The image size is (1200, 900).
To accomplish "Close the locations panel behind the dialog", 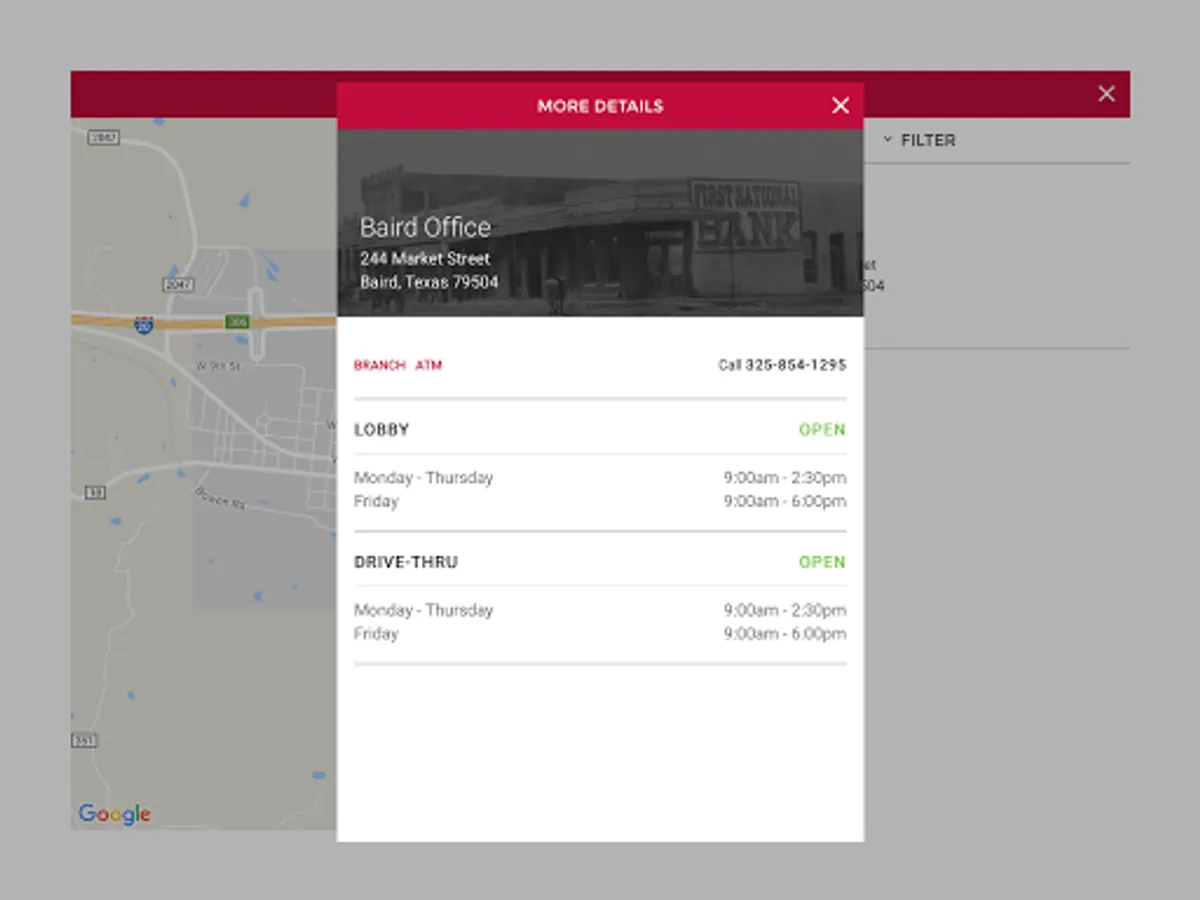I will [x=1106, y=94].
